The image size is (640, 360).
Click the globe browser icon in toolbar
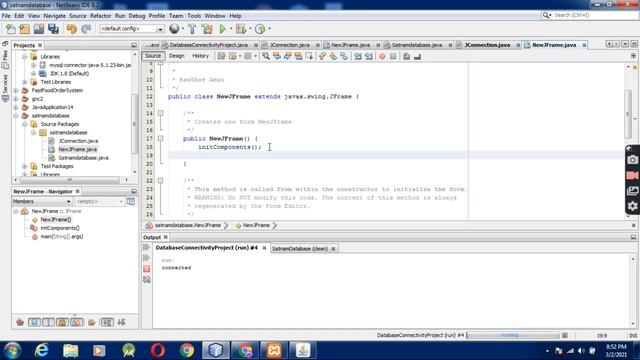(x=174, y=29)
